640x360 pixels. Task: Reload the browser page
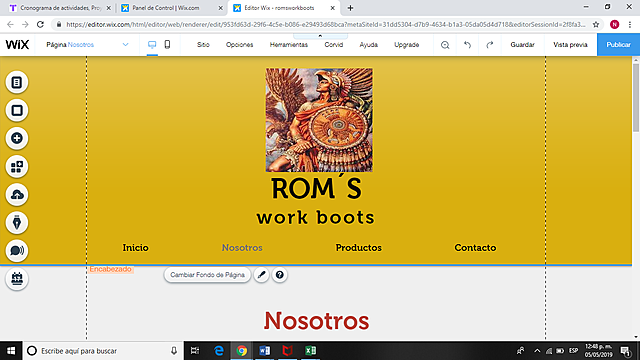tap(40, 24)
